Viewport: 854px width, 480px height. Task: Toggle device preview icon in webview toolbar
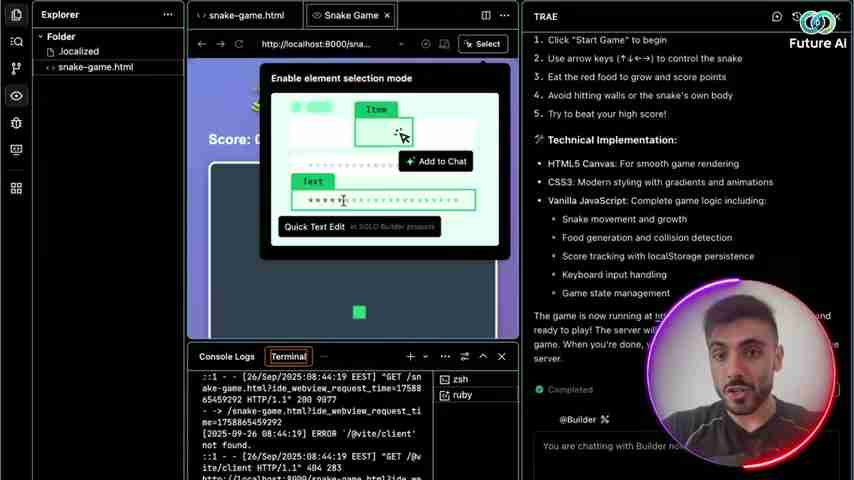(x=444, y=44)
